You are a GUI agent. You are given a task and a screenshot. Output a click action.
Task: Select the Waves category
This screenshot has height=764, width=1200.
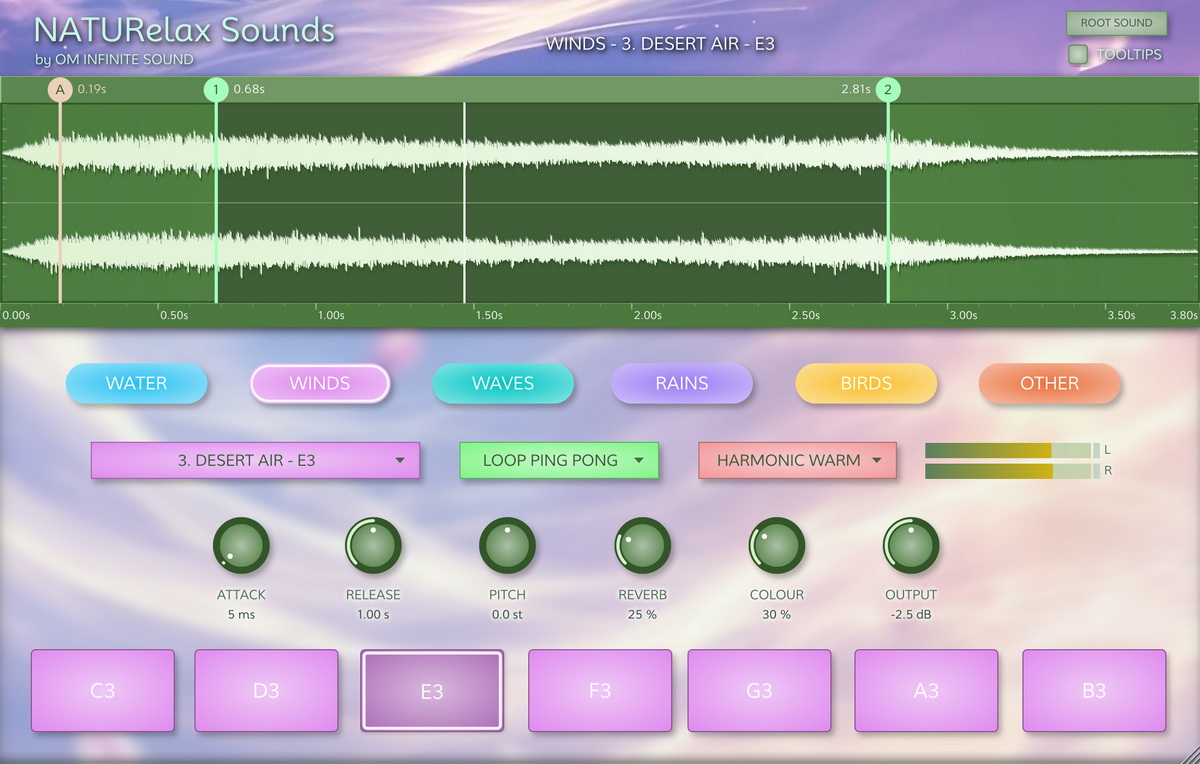click(503, 383)
